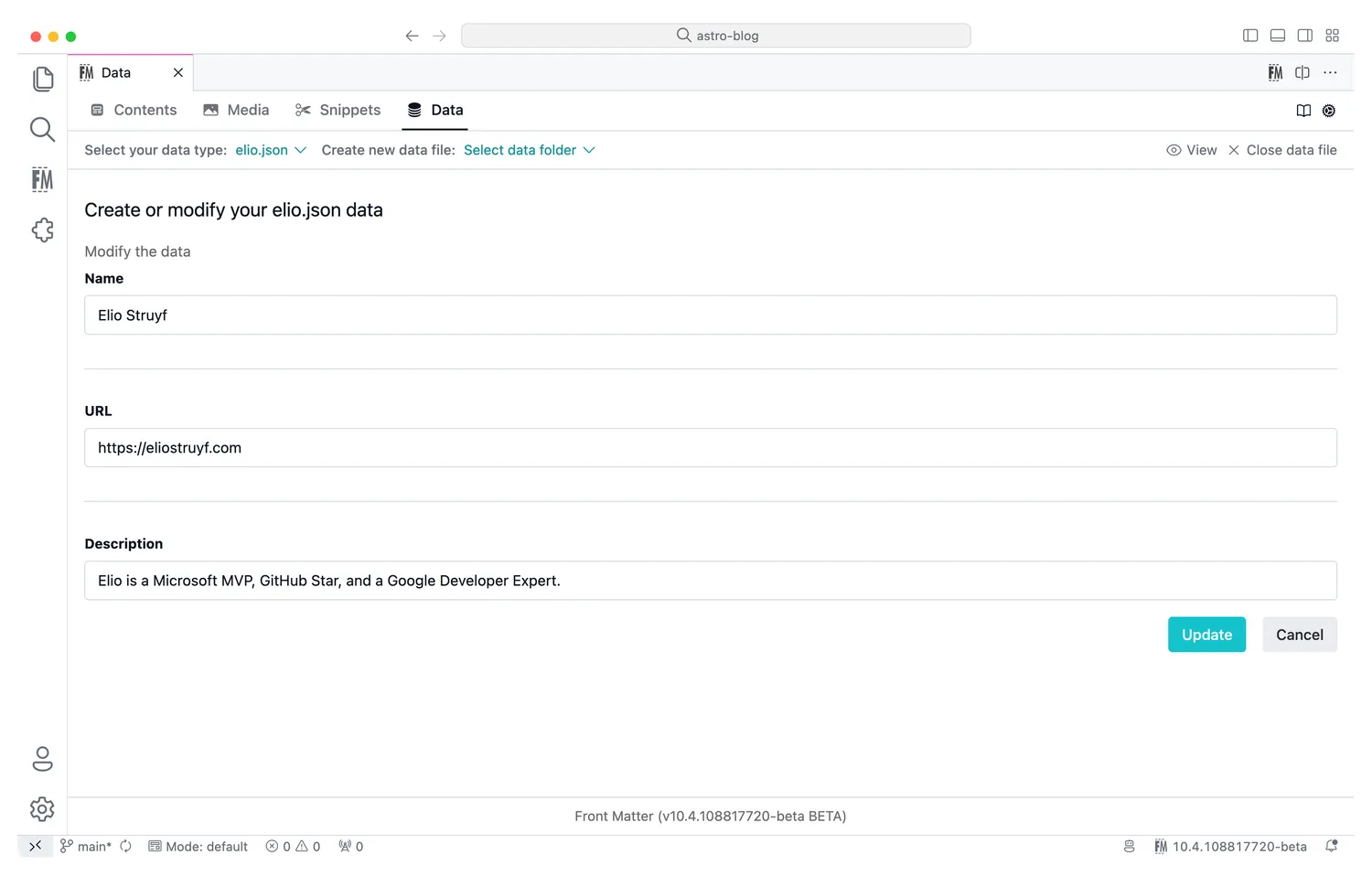Open the notifications bell icon

click(x=1332, y=847)
